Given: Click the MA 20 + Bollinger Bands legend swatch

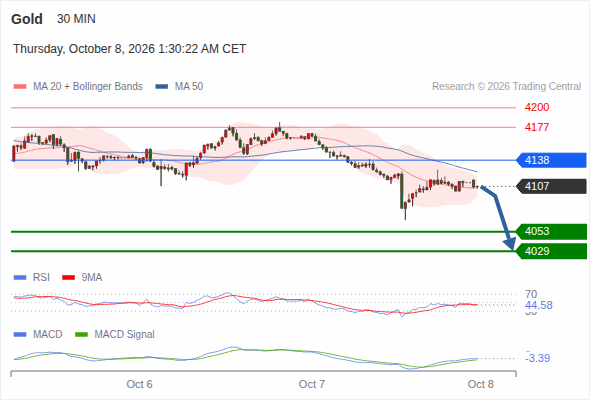Looking at the screenshot, I should pyautogui.click(x=20, y=87).
